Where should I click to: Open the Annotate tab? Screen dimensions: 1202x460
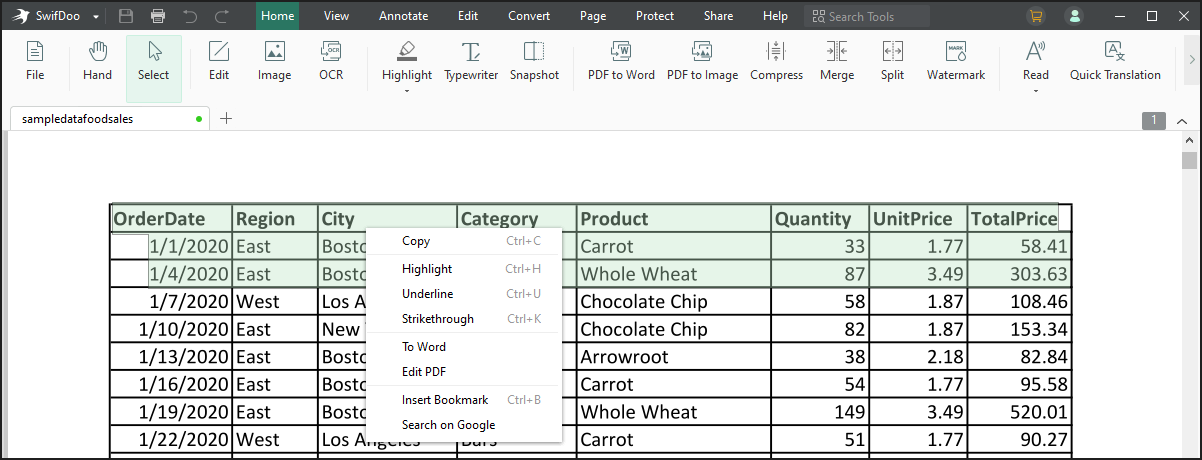(403, 16)
